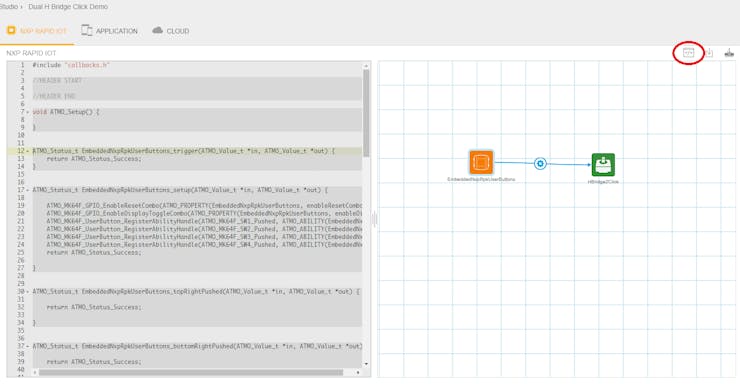
Task: Click line 32 return ATMO_Status_Success
Action: [x=94, y=307]
